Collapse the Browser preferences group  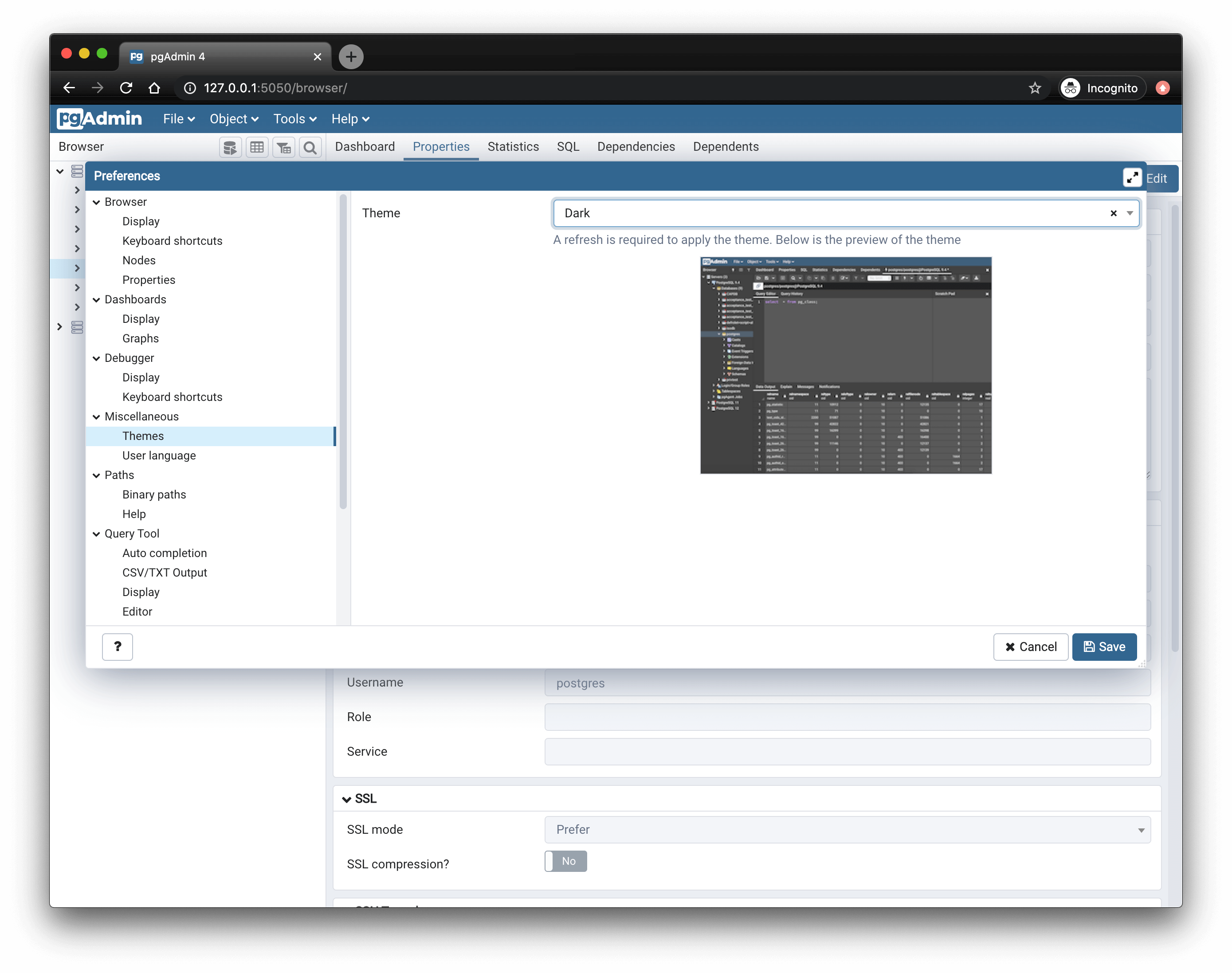click(96, 202)
